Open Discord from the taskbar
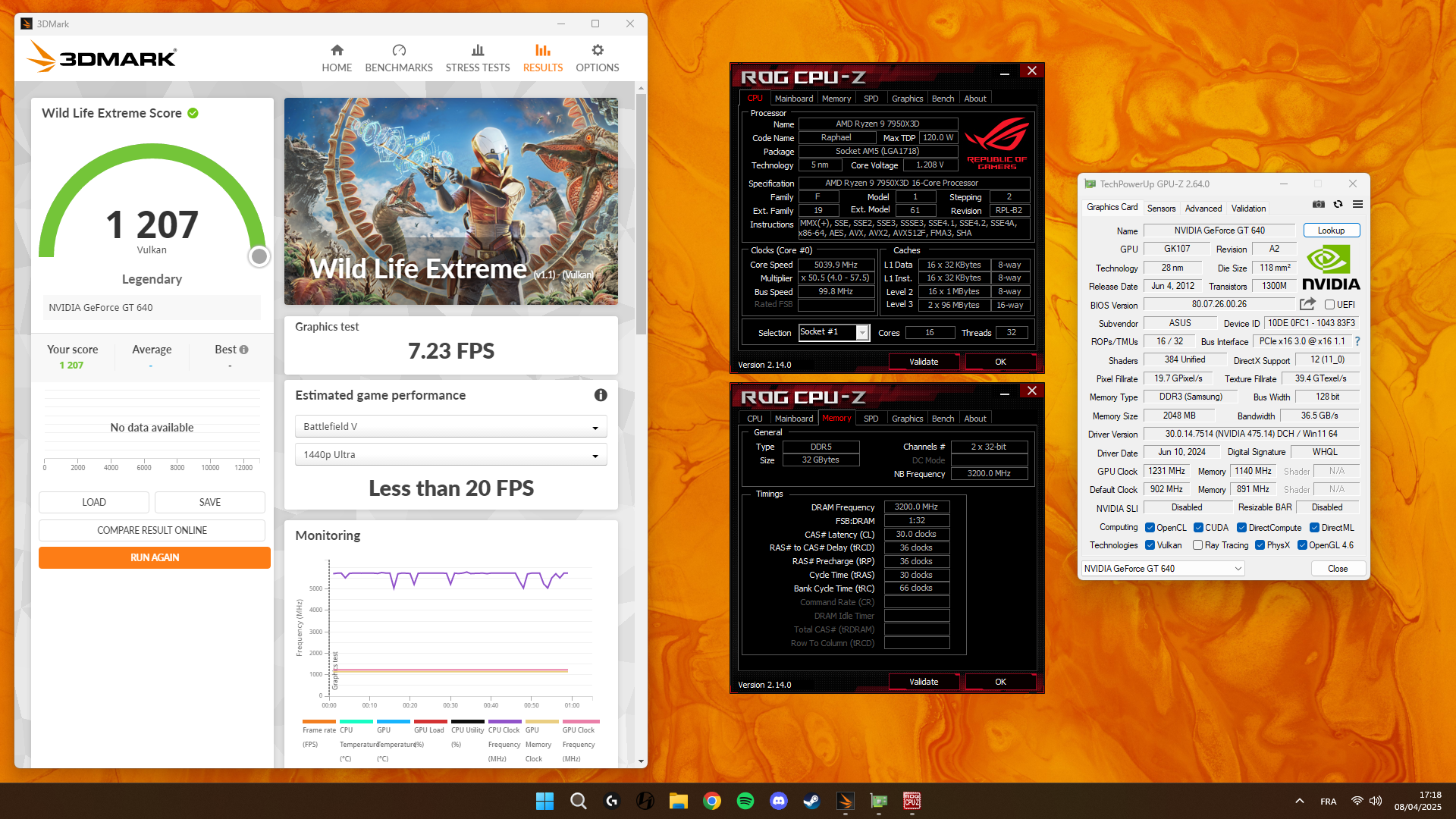Image resolution: width=1456 pixels, height=819 pixels. [779, 801]
